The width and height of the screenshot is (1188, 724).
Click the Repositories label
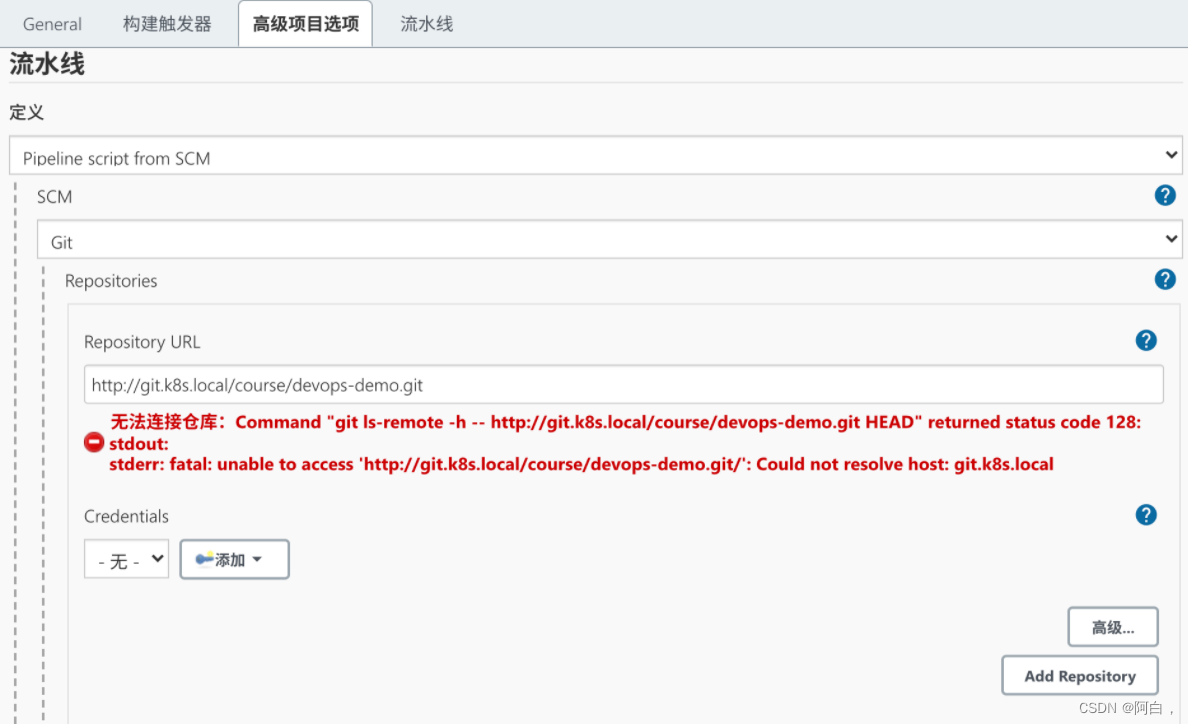111,281
